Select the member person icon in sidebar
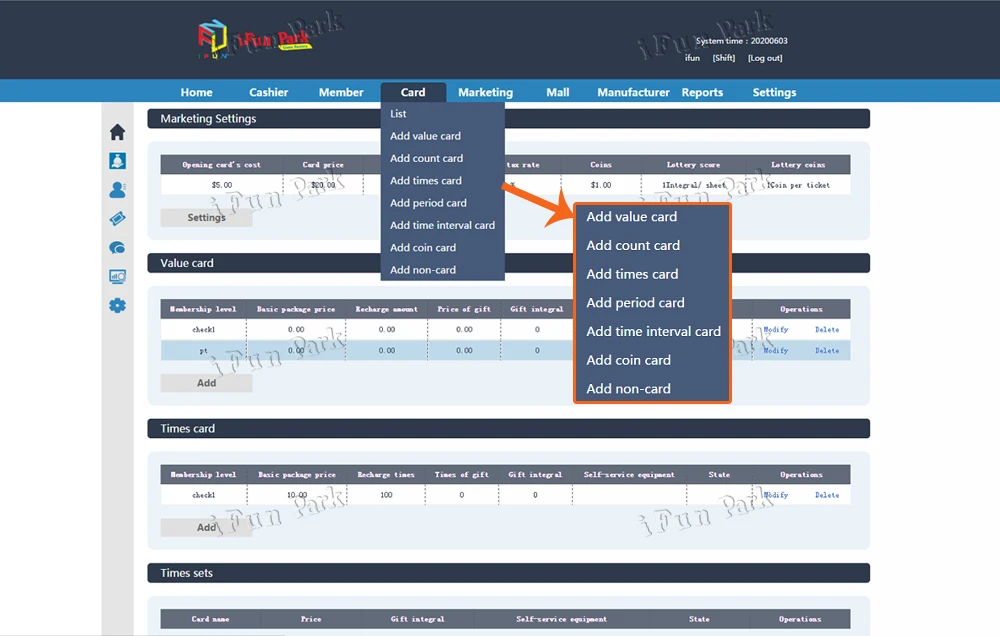Viewport: 1000px width, 636px height. (117, 190)
